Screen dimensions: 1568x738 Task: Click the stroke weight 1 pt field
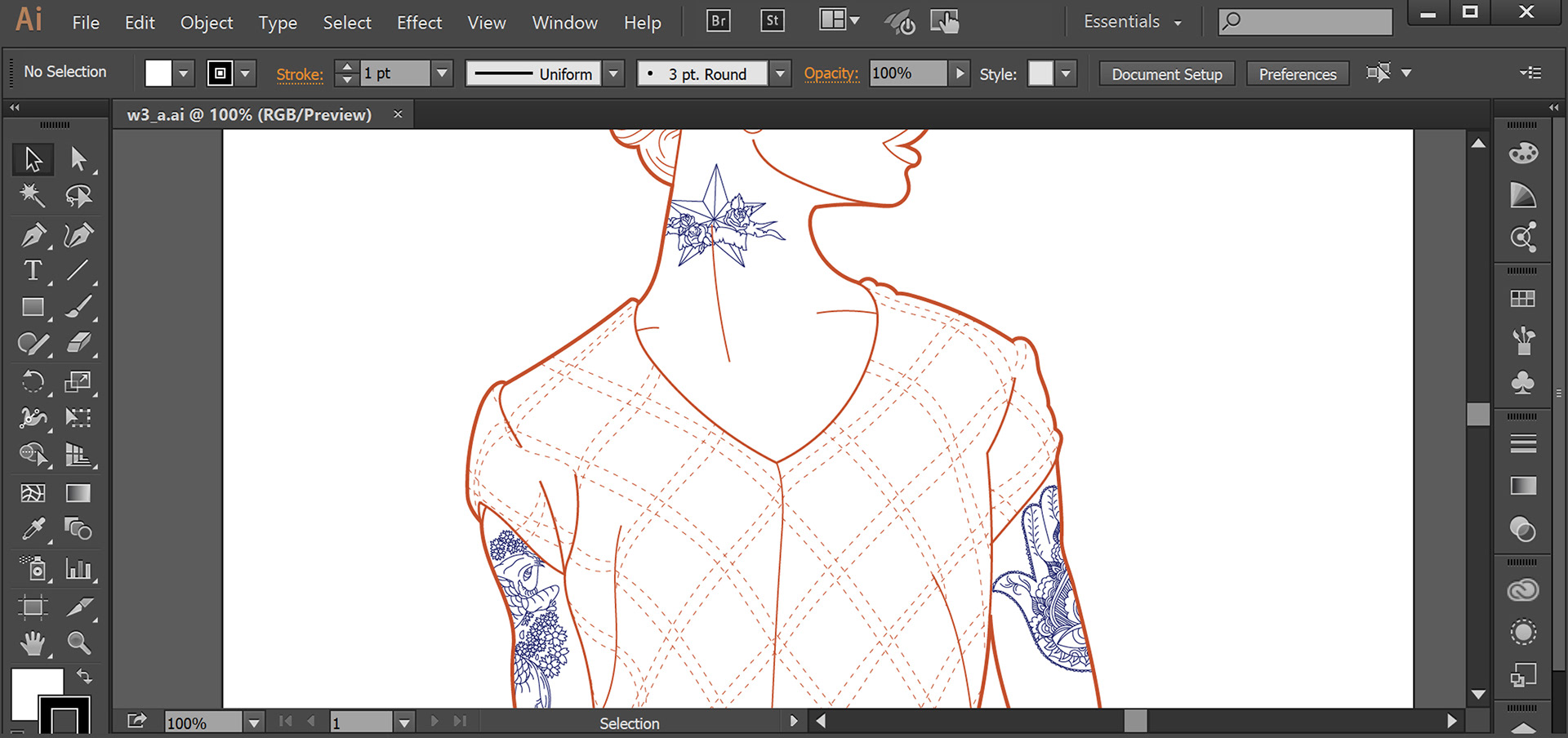(x=395, y=73)
